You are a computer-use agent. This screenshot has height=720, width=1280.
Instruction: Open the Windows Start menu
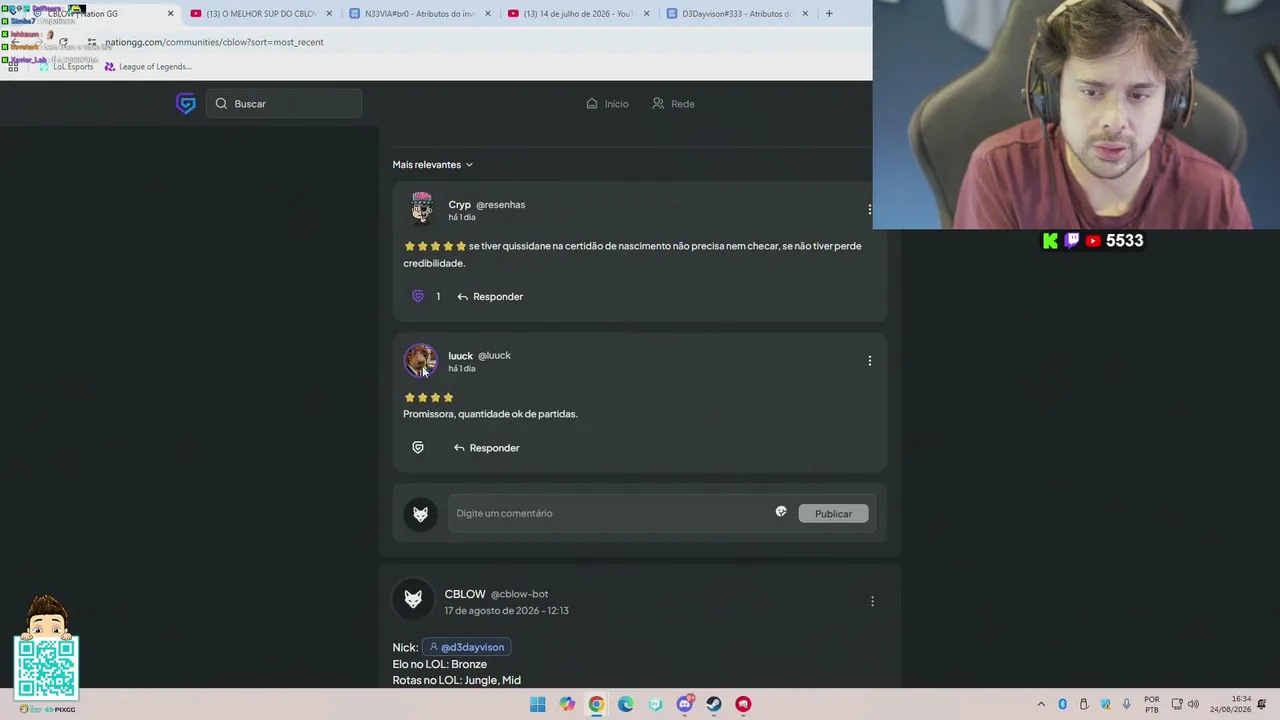(538, 704)
